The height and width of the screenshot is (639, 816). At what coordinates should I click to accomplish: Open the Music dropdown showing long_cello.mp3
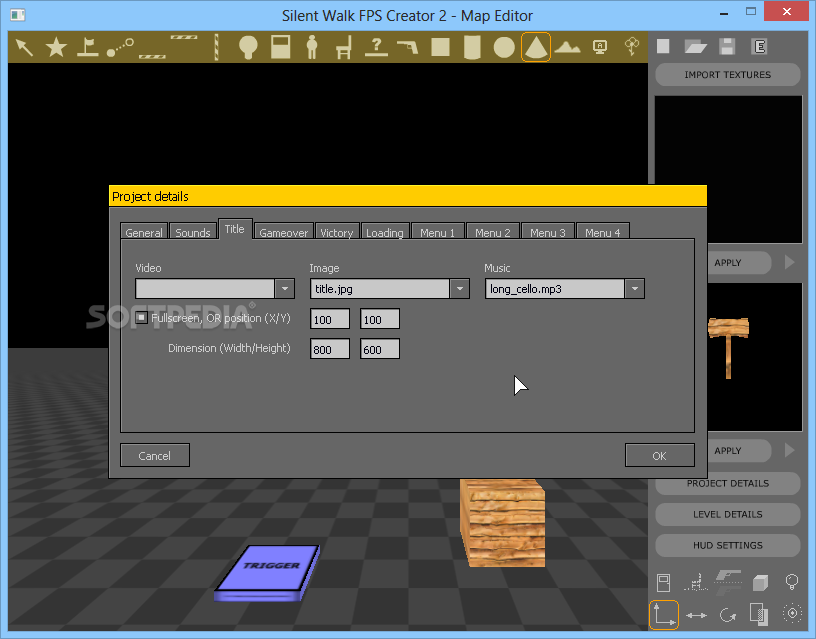point(635,289)
